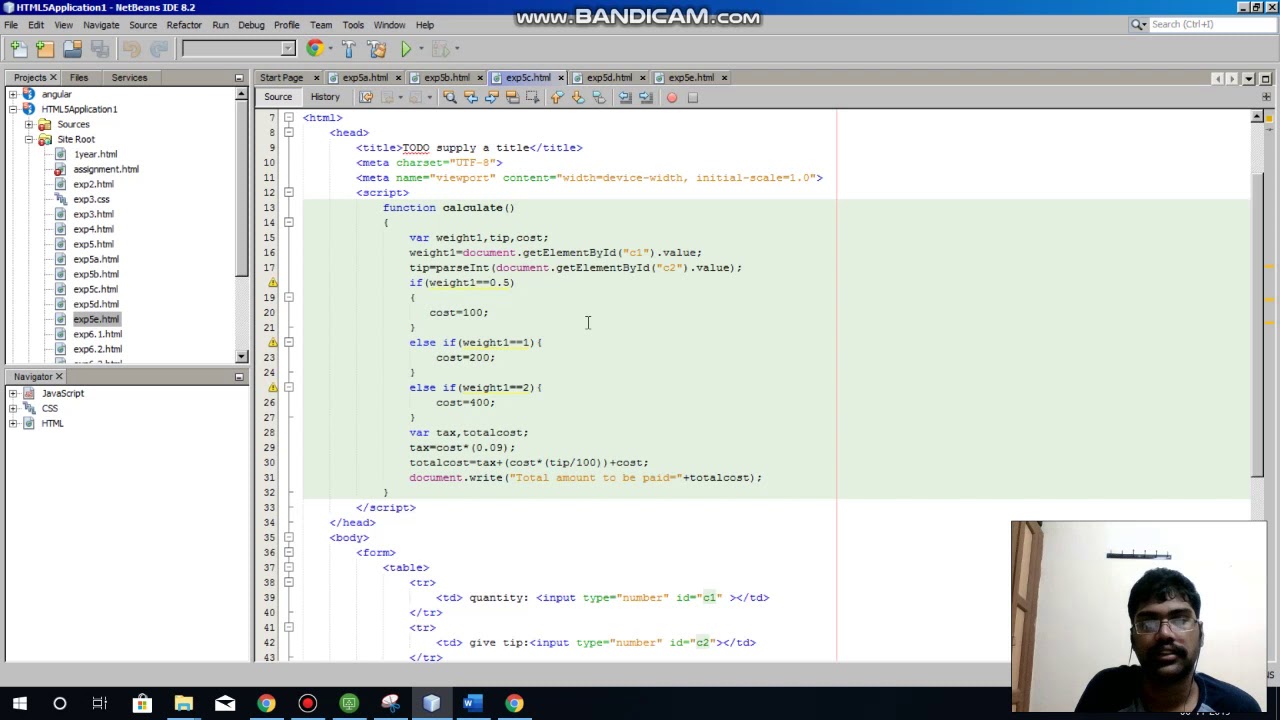Click the New Project toolbar icon
The height and width of the screenshot is (720, 1280).
45,48
